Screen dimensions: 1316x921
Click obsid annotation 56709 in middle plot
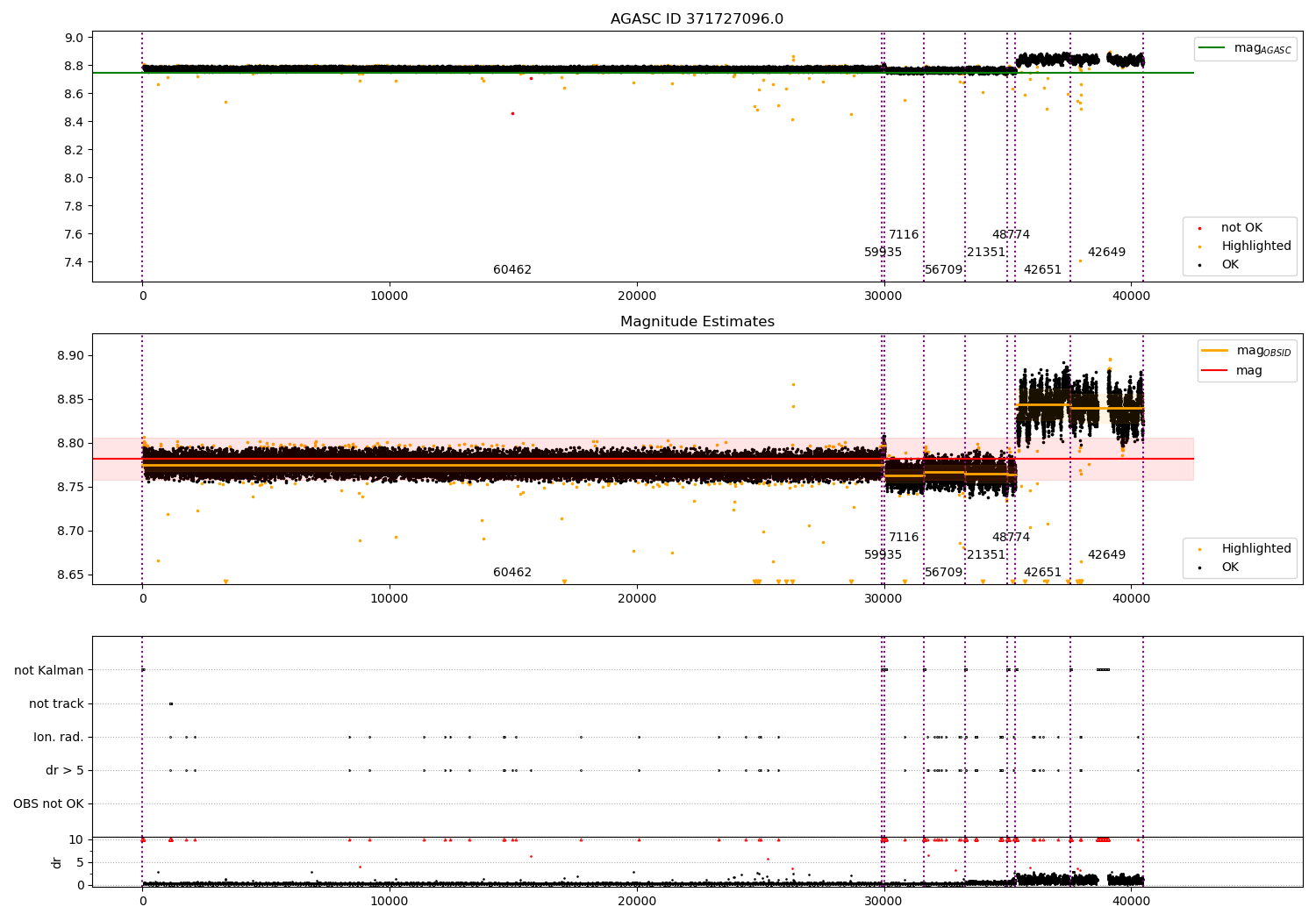click(x=944, y=573)
